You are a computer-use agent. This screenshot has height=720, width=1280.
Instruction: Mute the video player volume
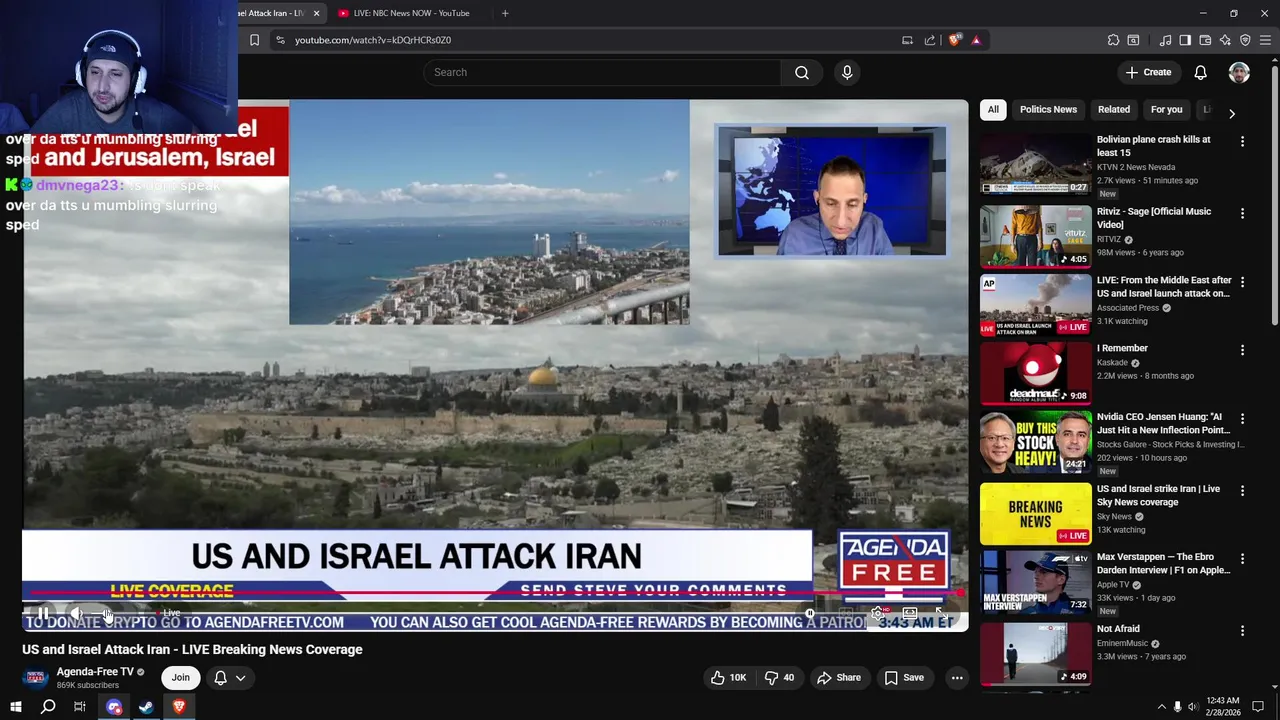click(x=76, y=613)
